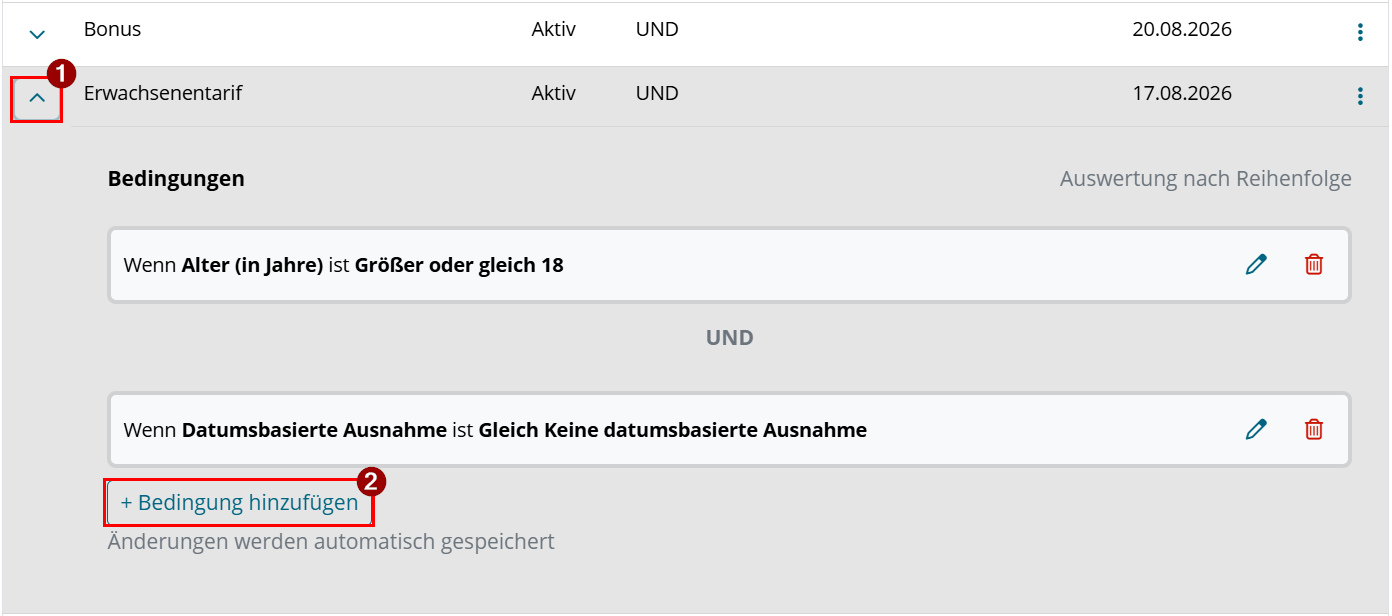Screen dimensions: 1392x616
Task: Click the 20.08.2026 date in Bonus row
Action: point(1182,29)
